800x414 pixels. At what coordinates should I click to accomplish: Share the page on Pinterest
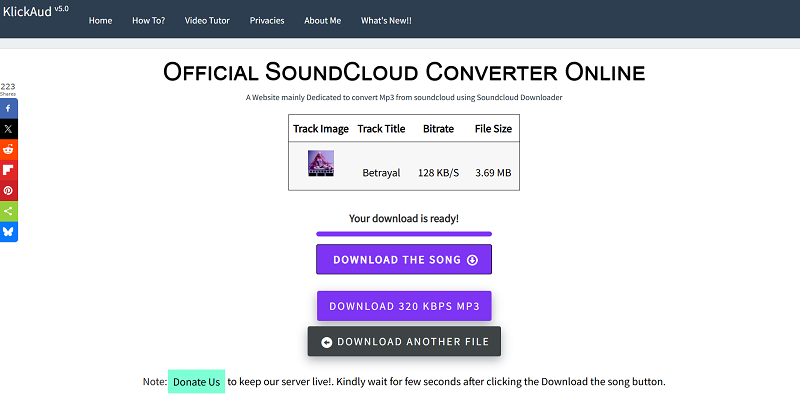(x=9, y=190)
